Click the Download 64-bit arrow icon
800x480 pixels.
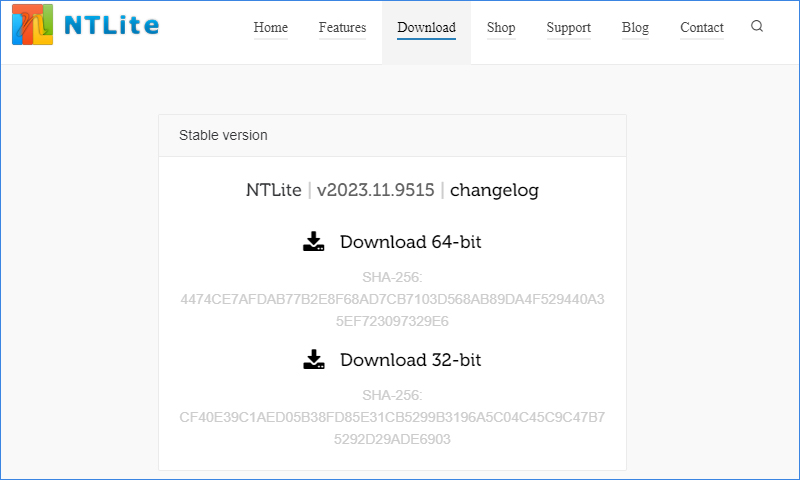pos(313,241)
